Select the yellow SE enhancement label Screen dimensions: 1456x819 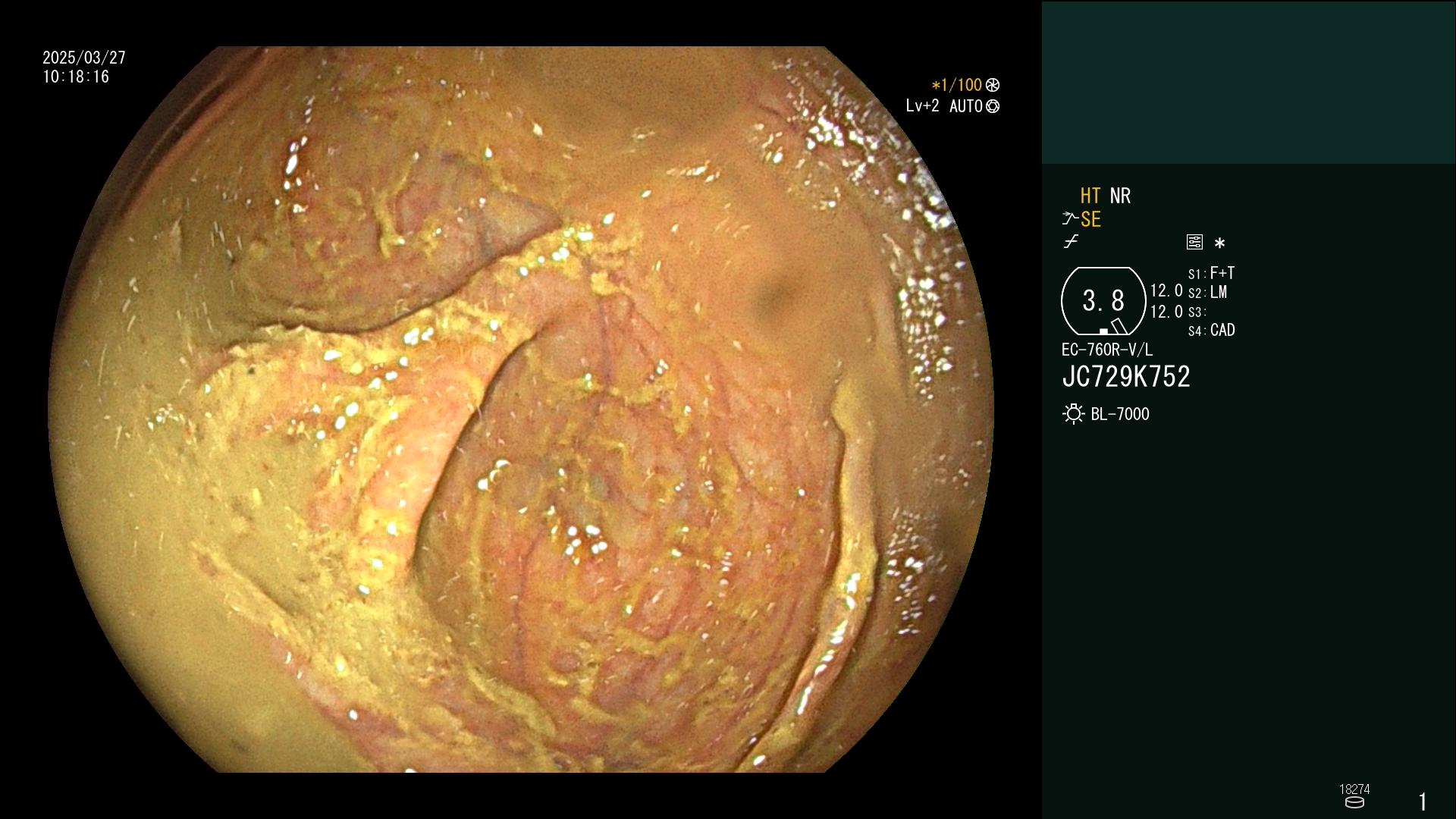(x=1090, y=219)
